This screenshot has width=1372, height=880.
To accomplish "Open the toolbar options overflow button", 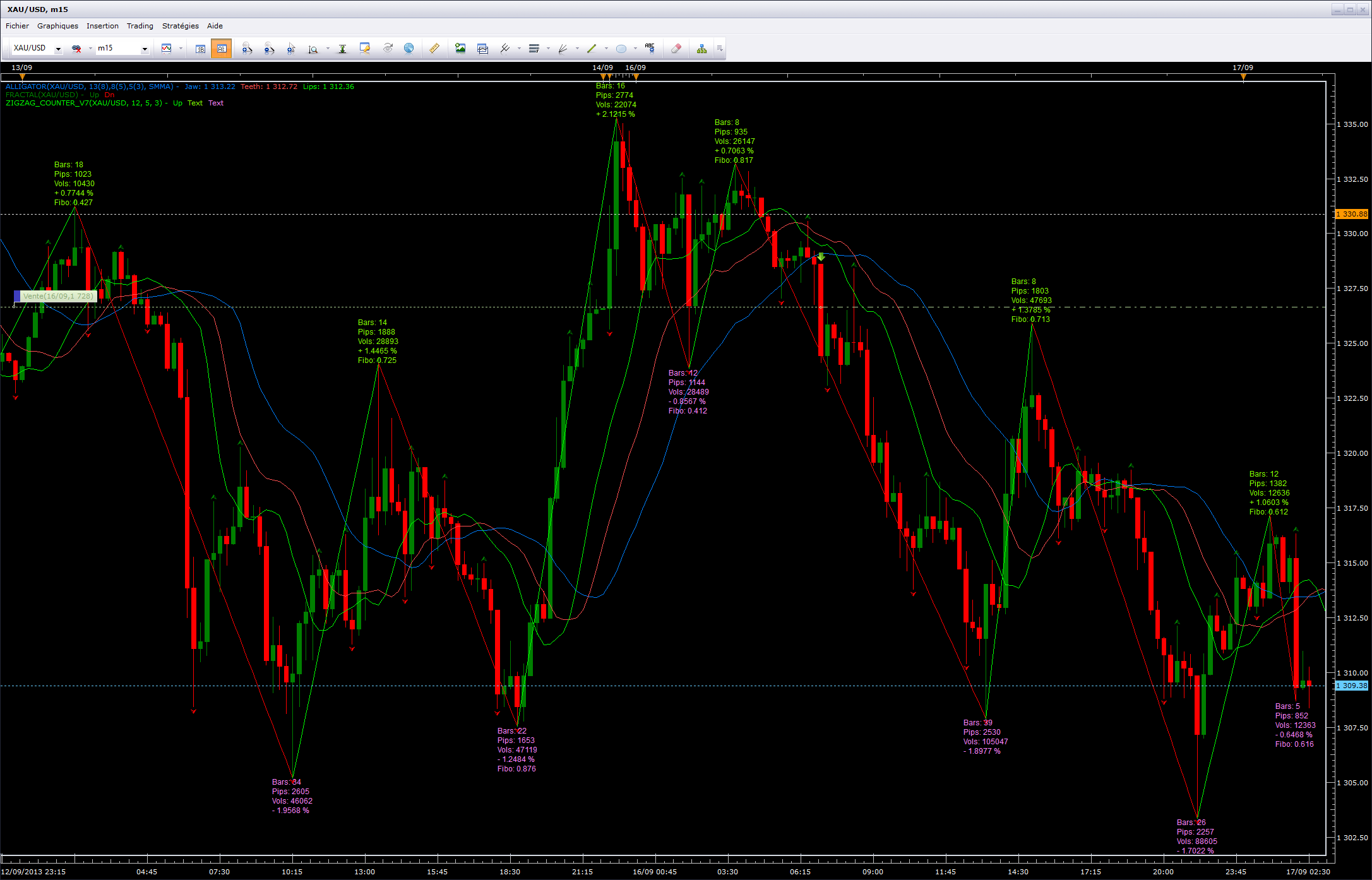I will (x=720, y=49).
